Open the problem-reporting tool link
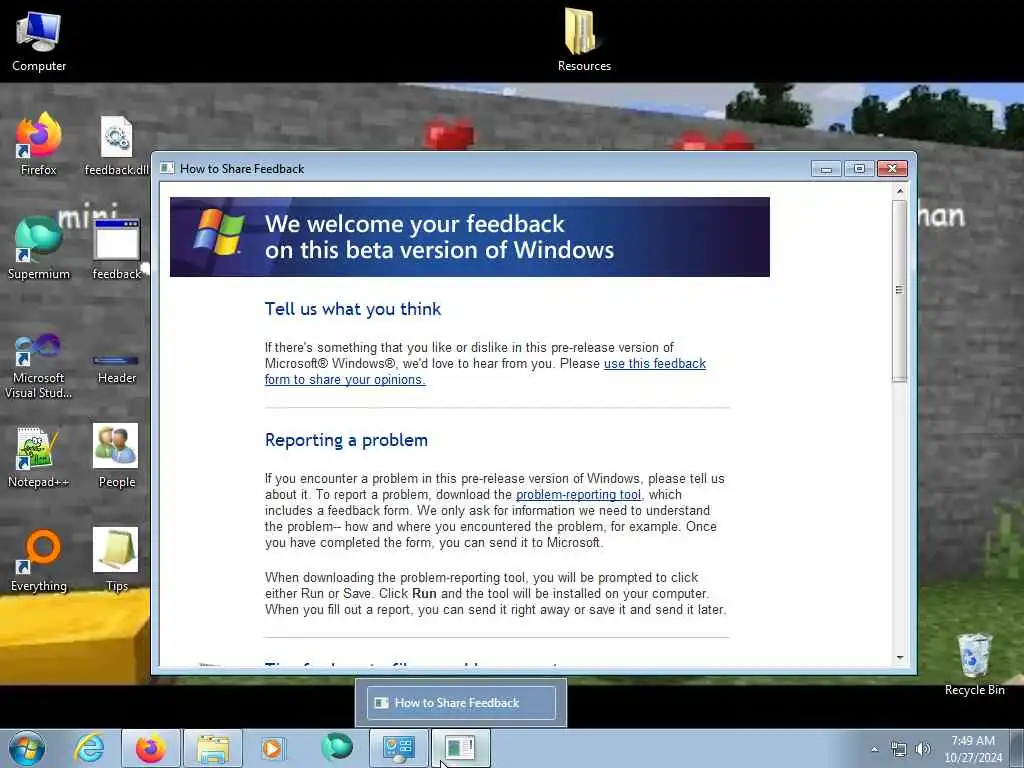The width and height of the screenshot is (1024, 768). [x=579, y=495]
